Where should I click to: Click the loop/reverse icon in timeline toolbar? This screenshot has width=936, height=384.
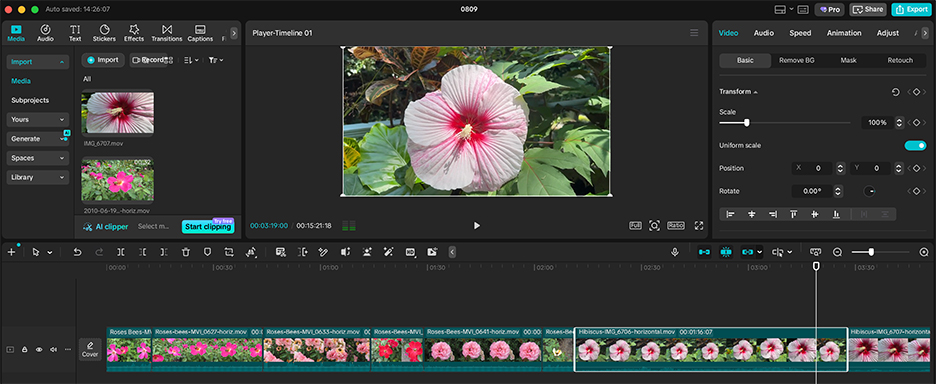(x=229, y=252)
